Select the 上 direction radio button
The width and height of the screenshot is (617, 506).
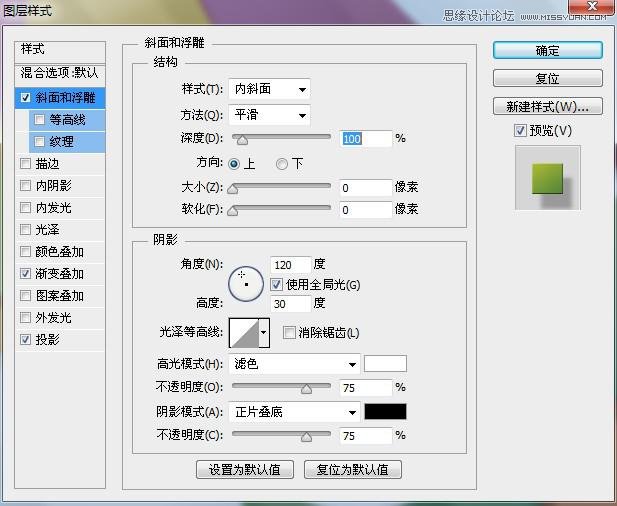coord(234,164)
